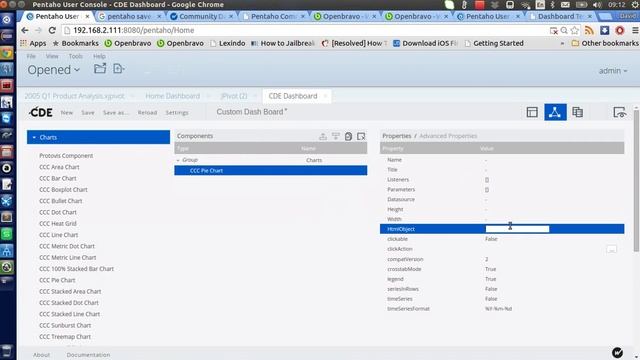The width and height of the screenshot is (640, 360).
Task: Open the Datasources panel icon
Action: click(578, 112)
